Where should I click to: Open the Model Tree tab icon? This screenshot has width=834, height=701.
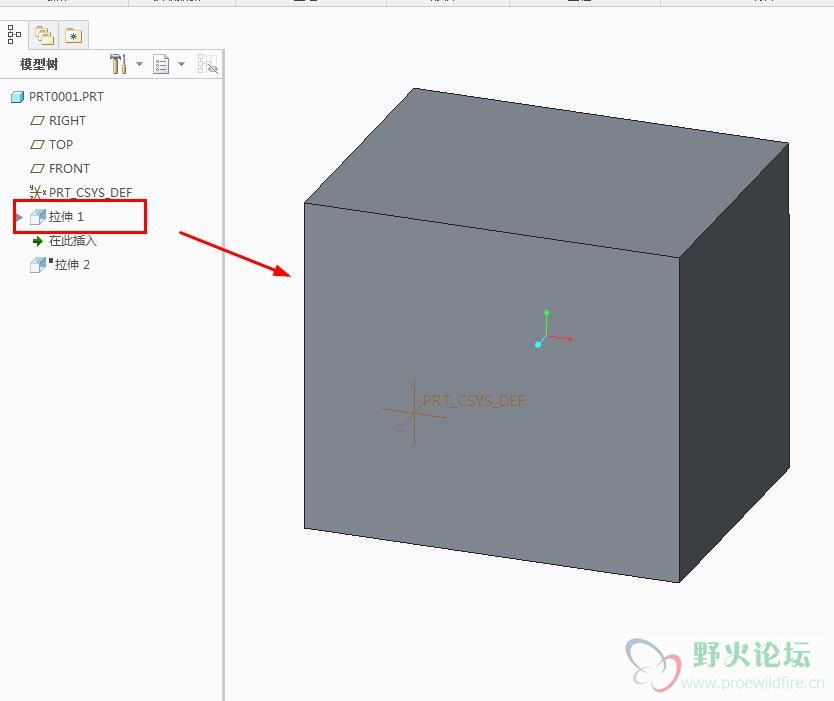coord(14,35)
